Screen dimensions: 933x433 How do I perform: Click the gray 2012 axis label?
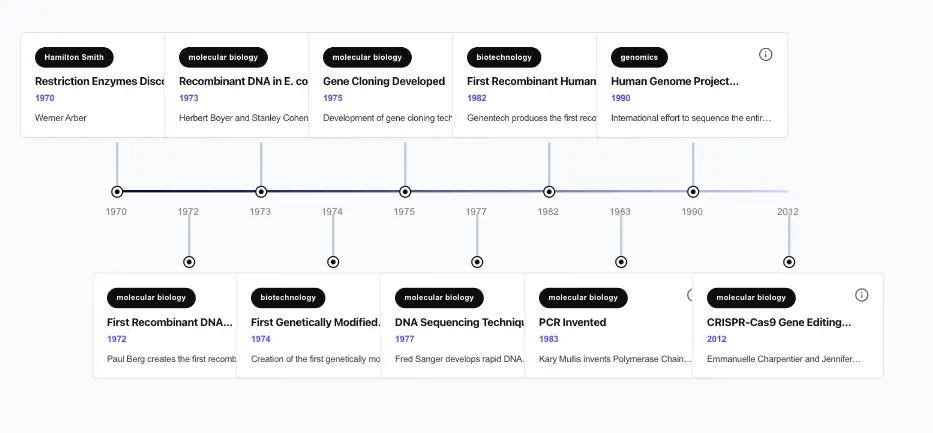point(788,212)
